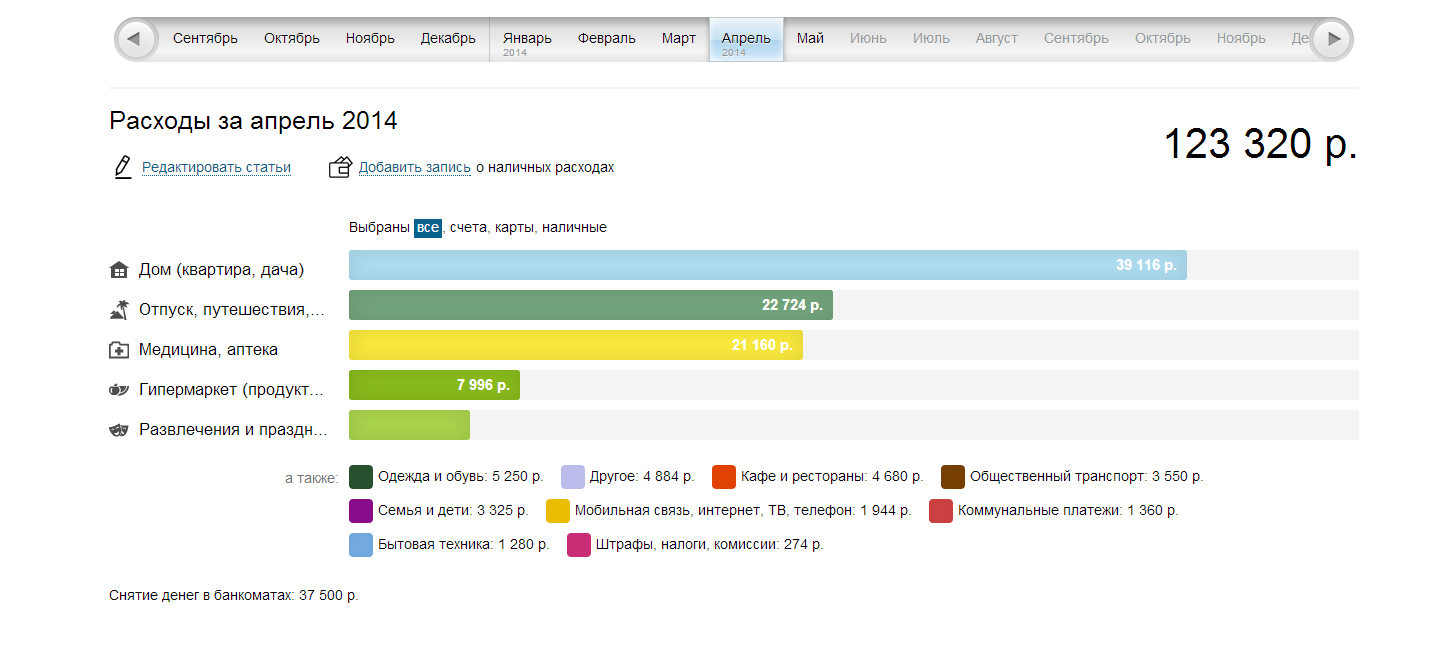Click the blue Дом bar showing 39 116 р.
The width and height of the screenshot is (1456, 645).
point(767,265)
